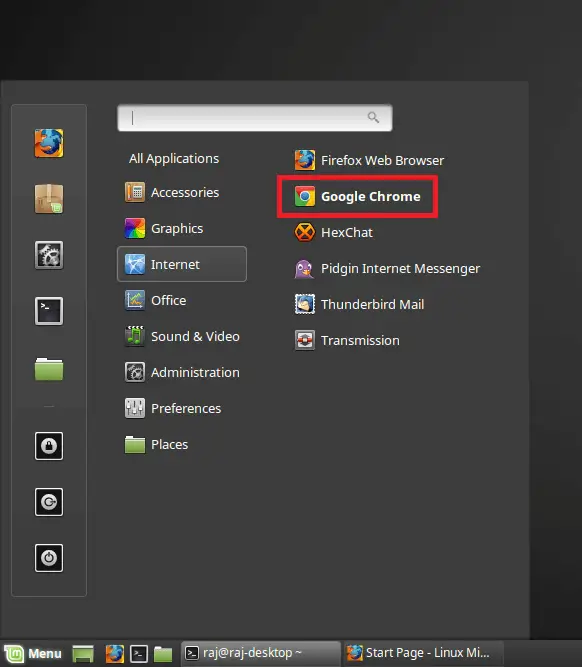The image size is (582, 667).
Task: Launch Firefox Web Browser label
Action: point(382,160)
